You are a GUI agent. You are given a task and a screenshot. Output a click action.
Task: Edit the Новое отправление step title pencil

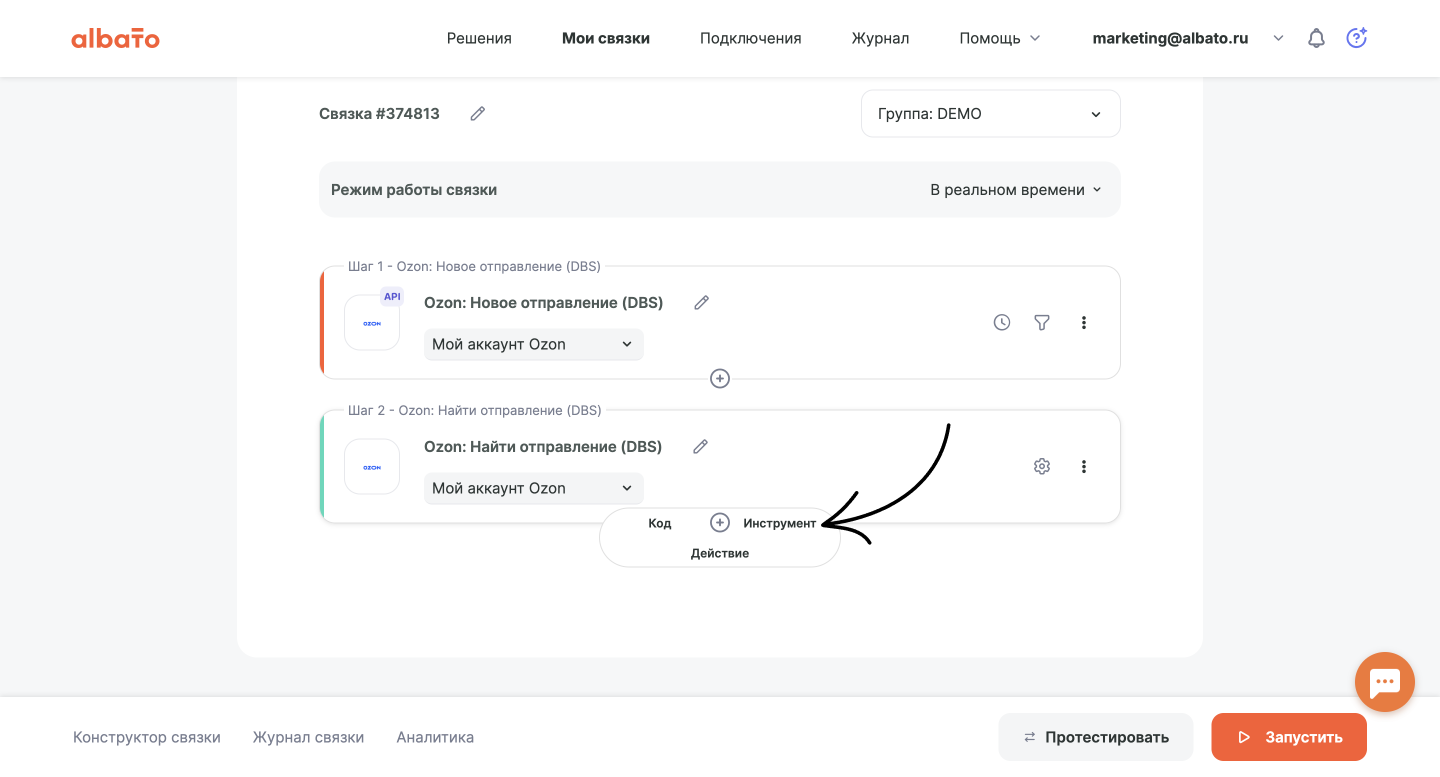702,302
